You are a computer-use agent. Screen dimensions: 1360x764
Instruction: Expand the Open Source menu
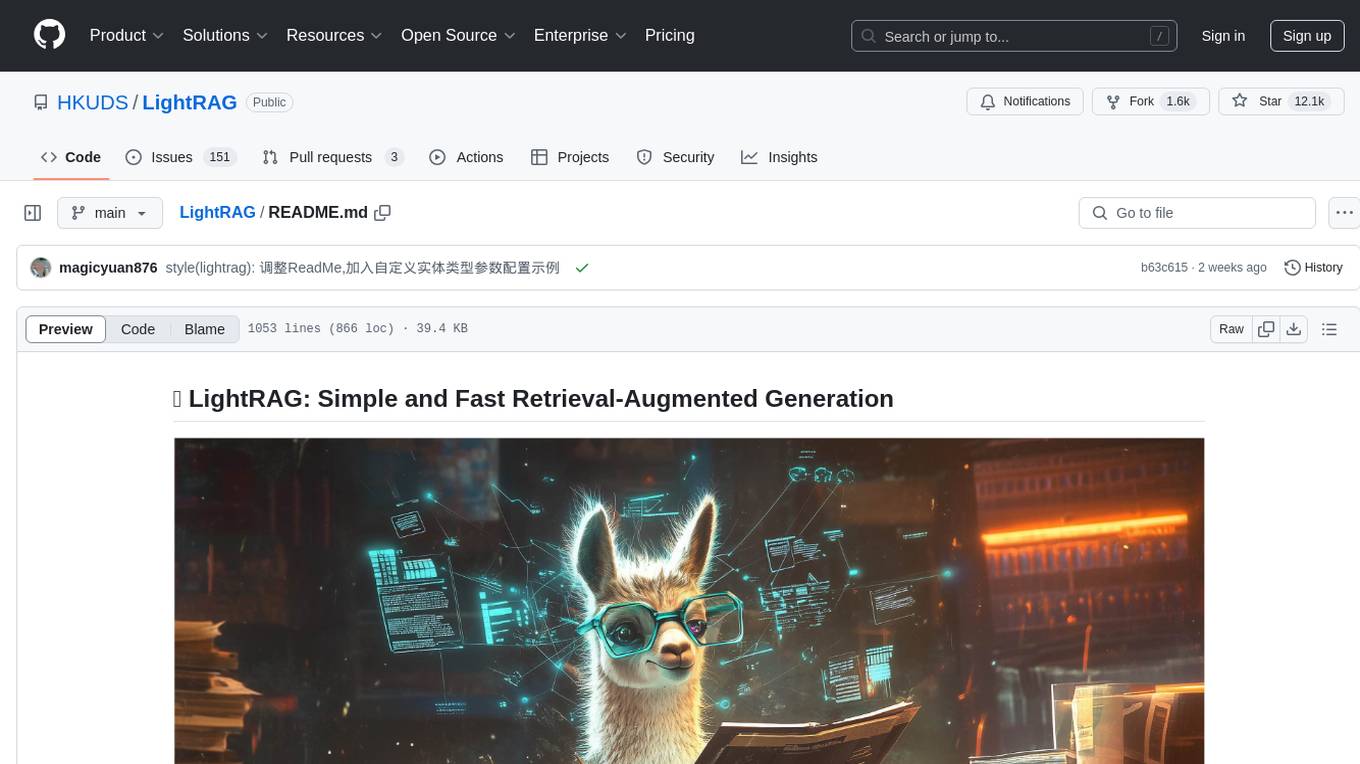458,35
